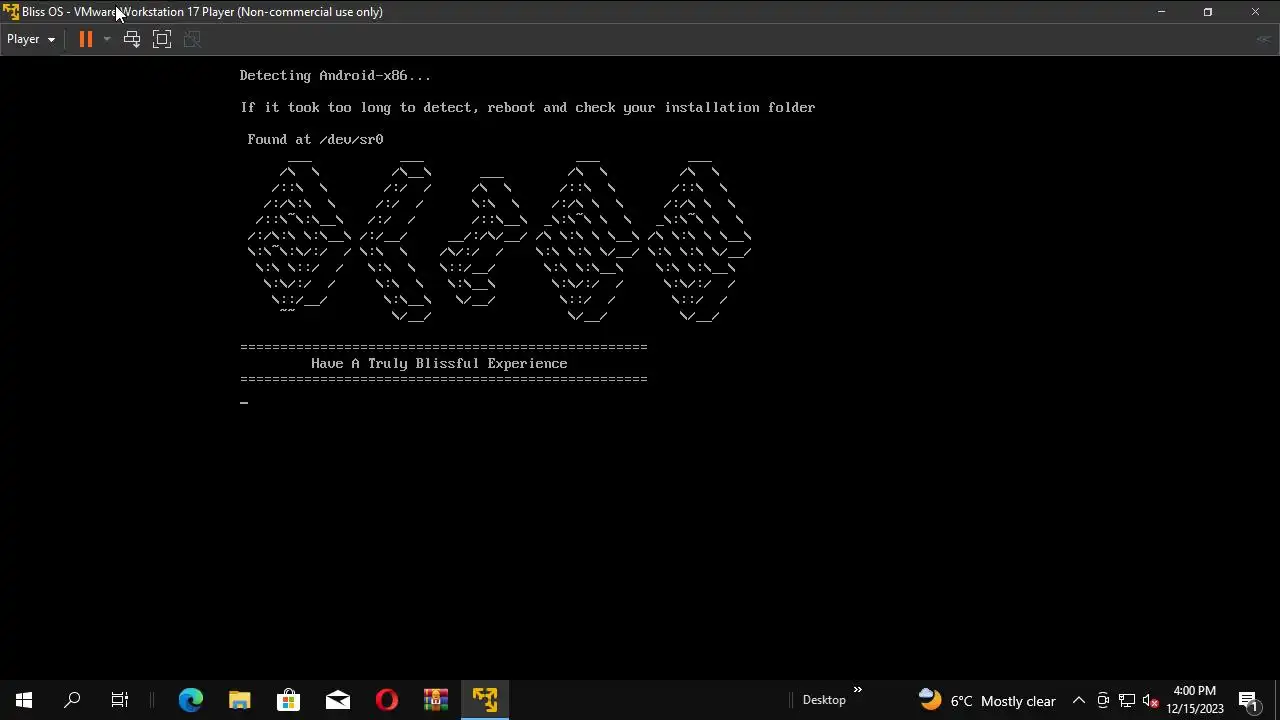Launch Microsoft Edge from taskbar
This screenshot has height=720, width=1280.
tap(190, 700)
